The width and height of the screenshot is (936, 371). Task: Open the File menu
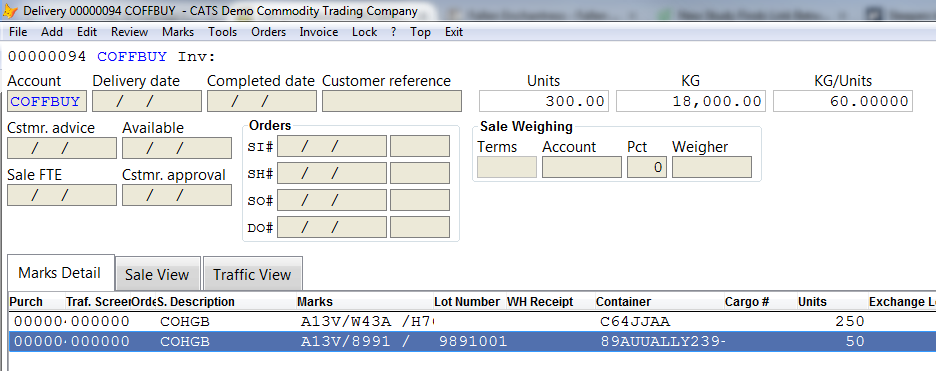pos(19,32)
